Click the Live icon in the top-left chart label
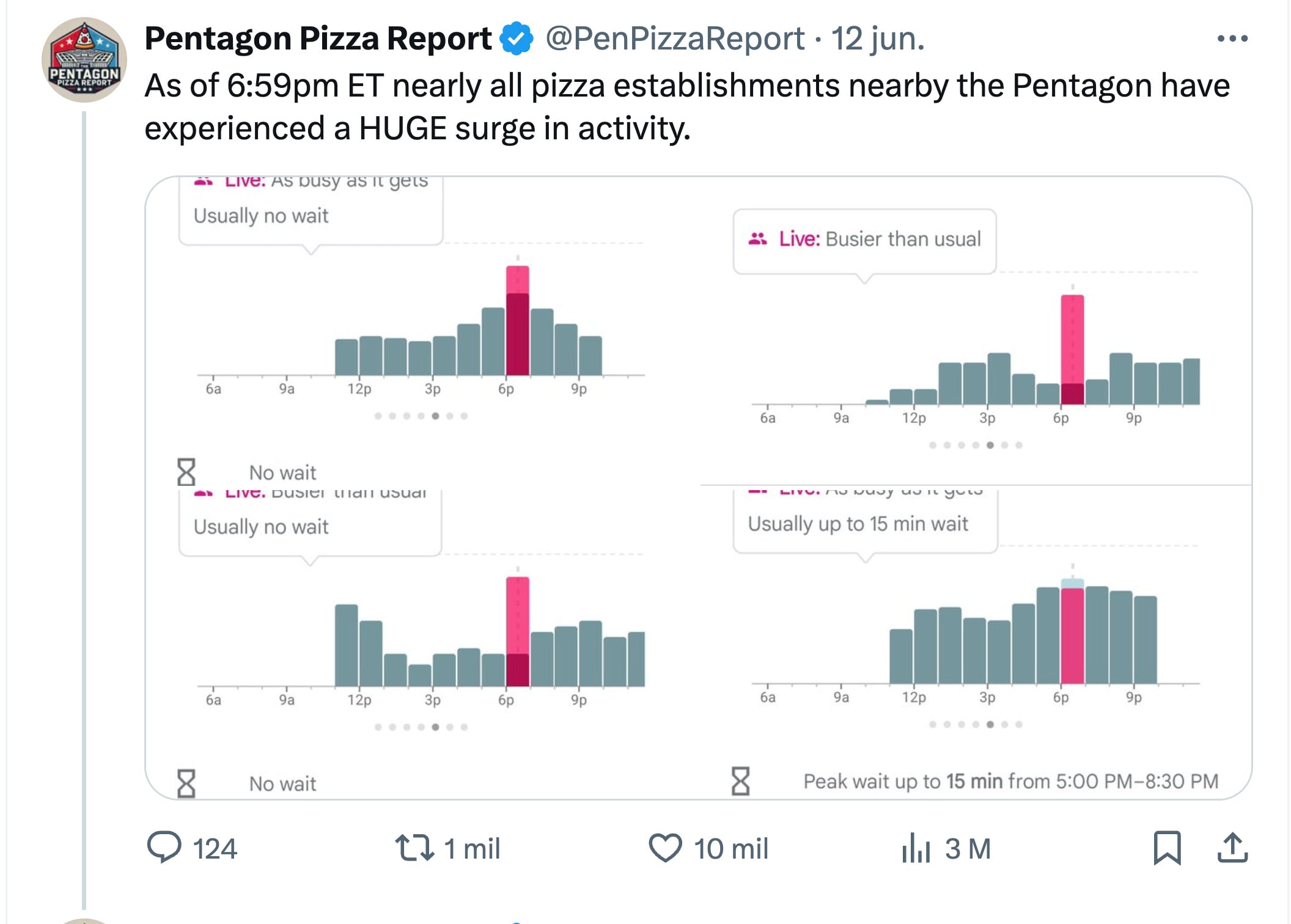1291x924 pixels. tap(204, 180)
